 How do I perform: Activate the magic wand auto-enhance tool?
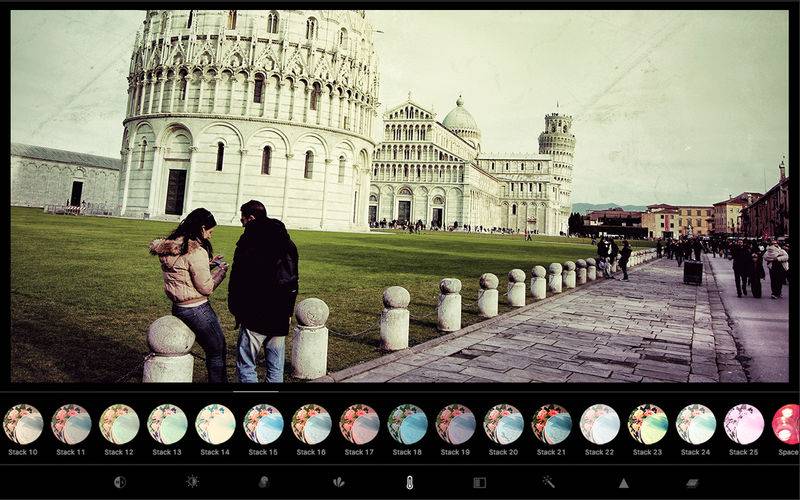(549, 482)
